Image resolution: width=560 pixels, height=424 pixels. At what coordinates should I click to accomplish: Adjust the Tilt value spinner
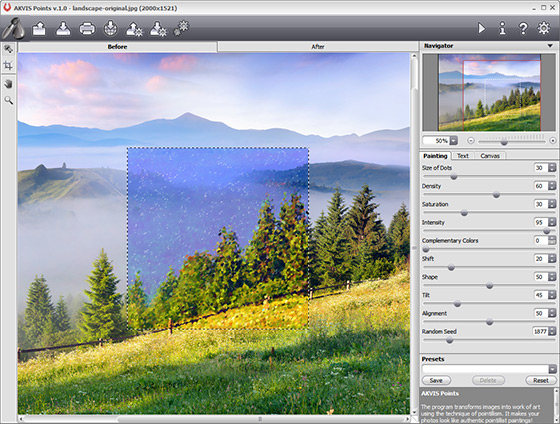coord(552,295)
